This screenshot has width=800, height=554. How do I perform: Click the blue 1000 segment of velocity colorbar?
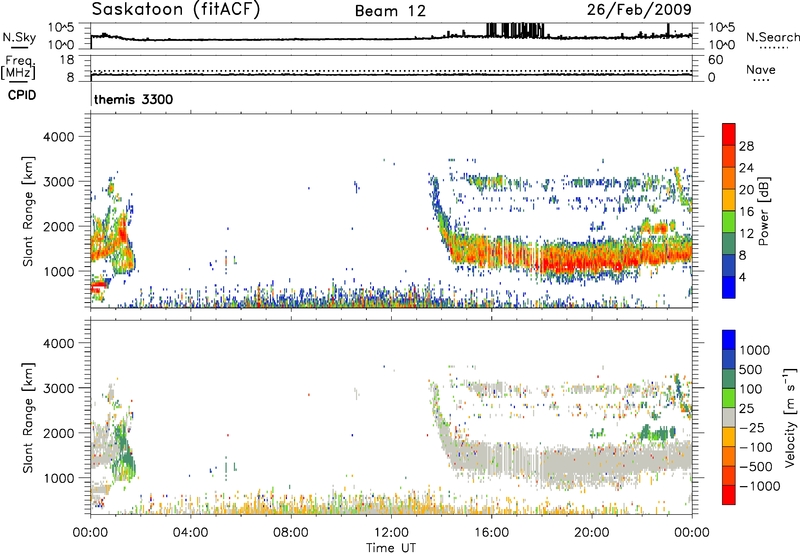coord(729,340)
